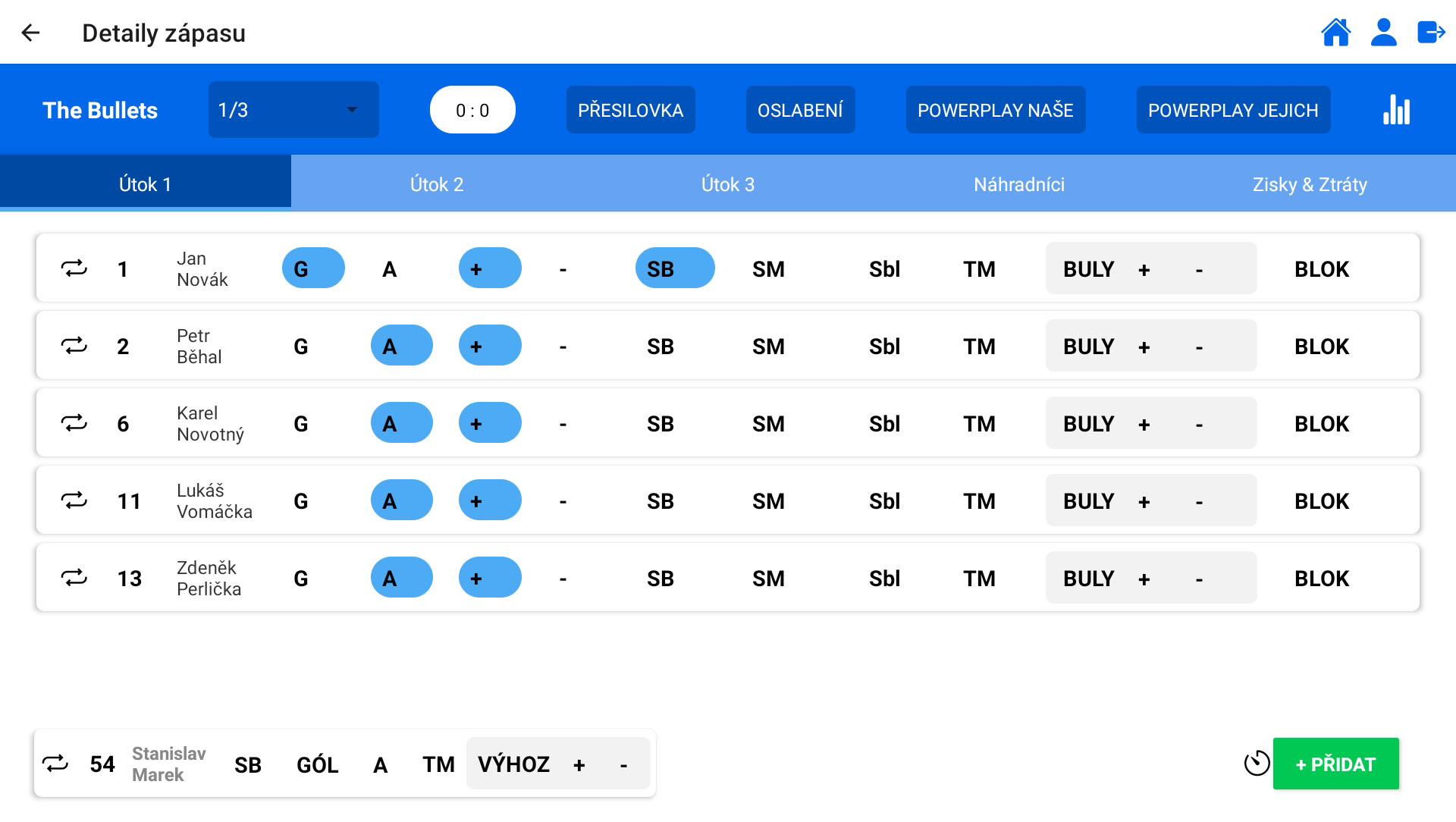Image resolution: width=1456 pixels, height=822 pixels.
Task: Open the statistics bar chart icon
Action: (x=1396, y=110)
